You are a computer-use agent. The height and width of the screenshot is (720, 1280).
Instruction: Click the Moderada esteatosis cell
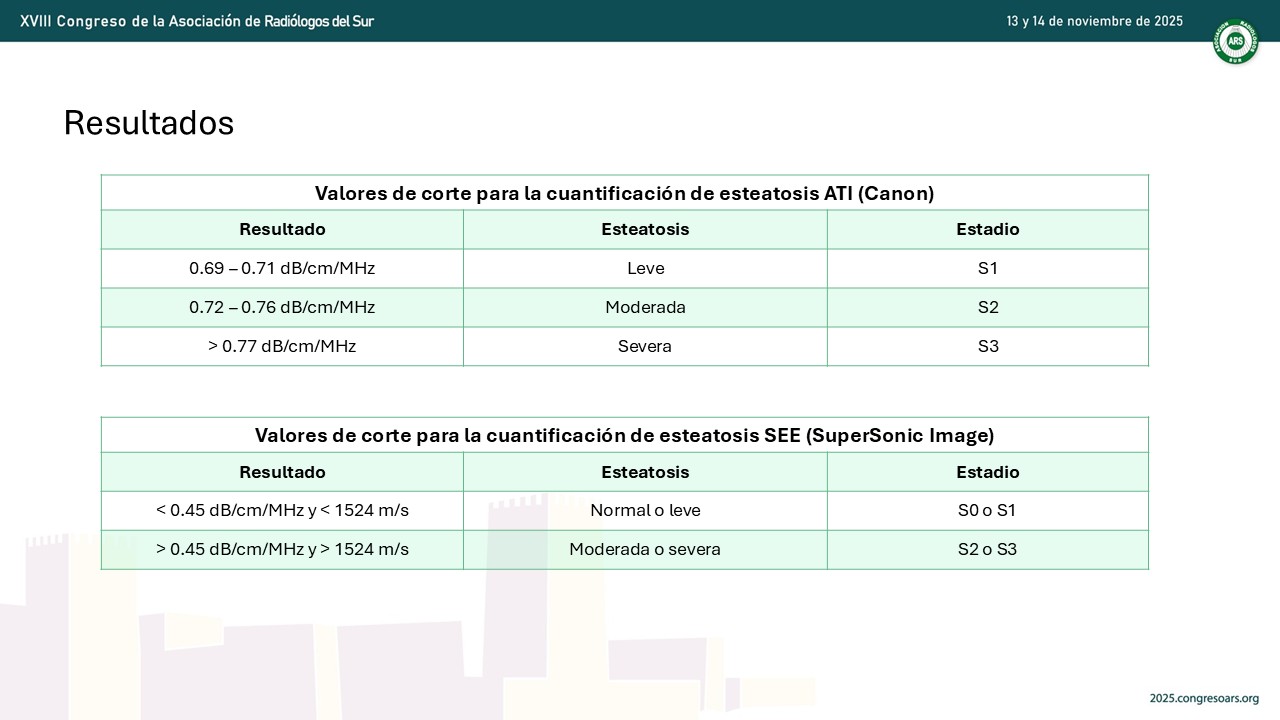(645, 307)
